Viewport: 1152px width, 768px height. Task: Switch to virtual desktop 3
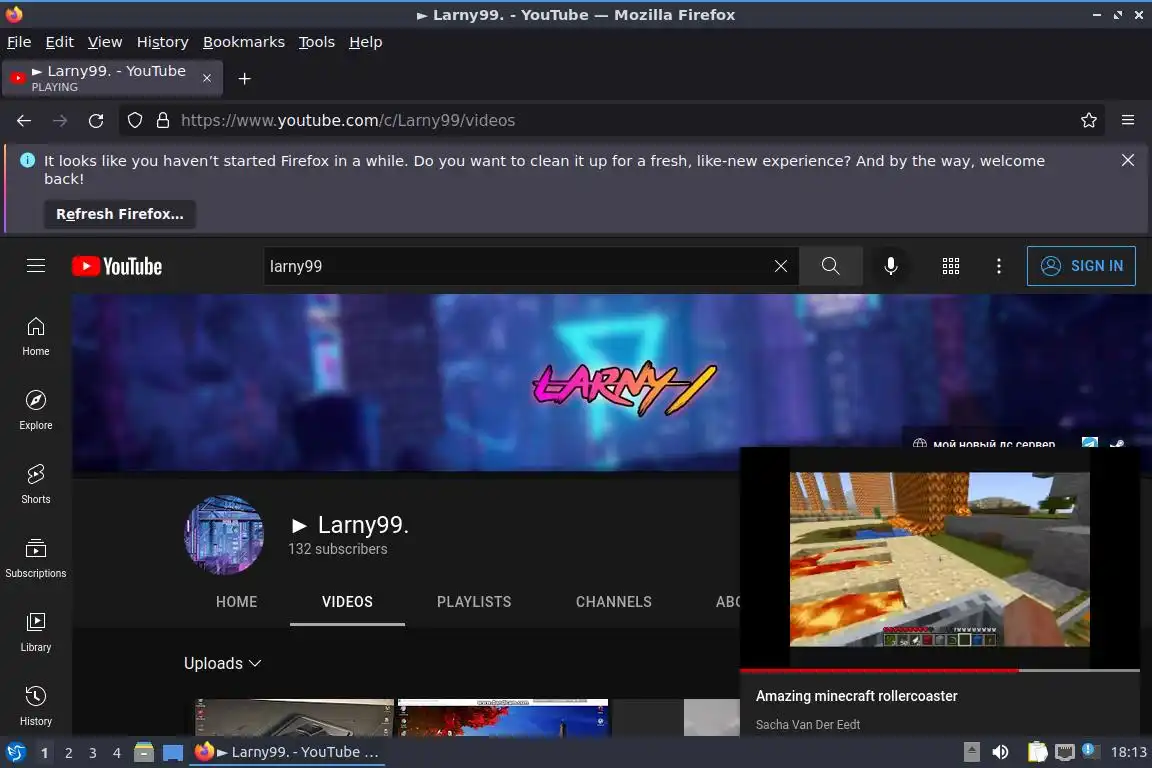93,753
